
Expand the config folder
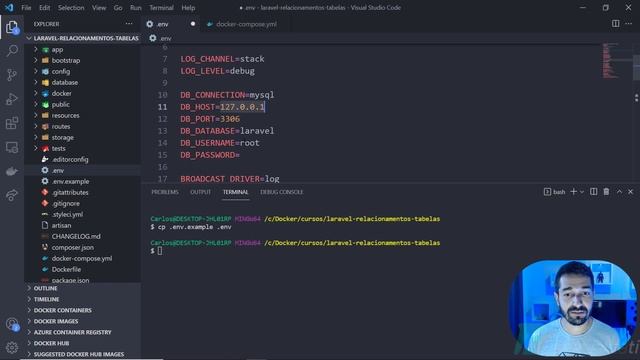(83, 71)
